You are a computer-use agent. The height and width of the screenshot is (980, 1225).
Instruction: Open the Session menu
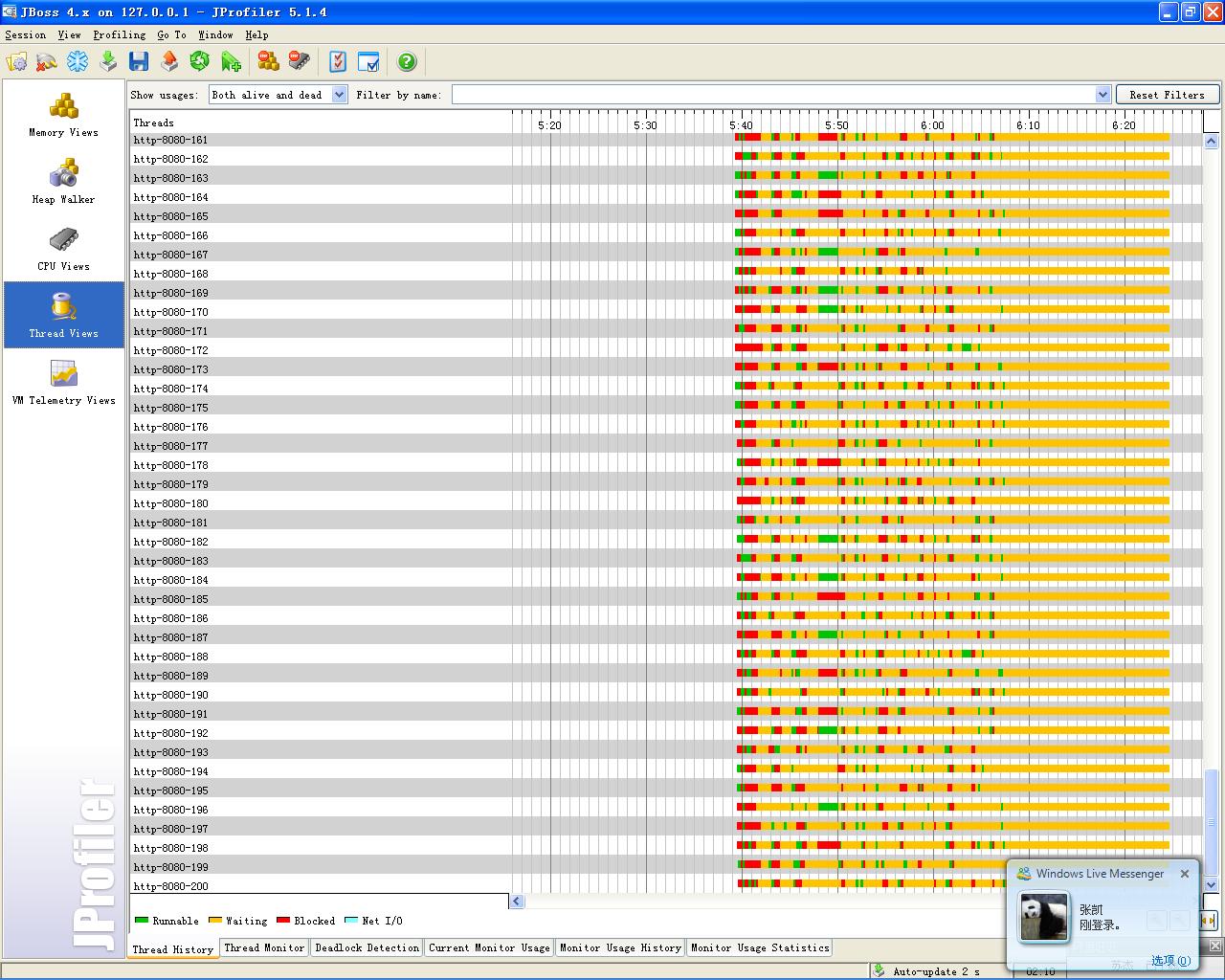[x=26, y=34]
